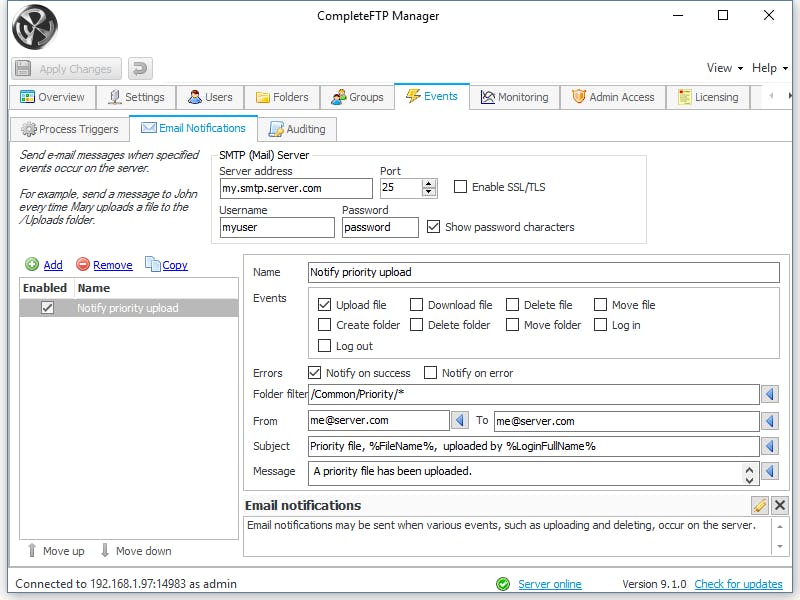Image resolution: width=800 pixels, height=600 pixels.
Task: Select the Events tab
Action: pyautogui.click(x=432, y=96)
